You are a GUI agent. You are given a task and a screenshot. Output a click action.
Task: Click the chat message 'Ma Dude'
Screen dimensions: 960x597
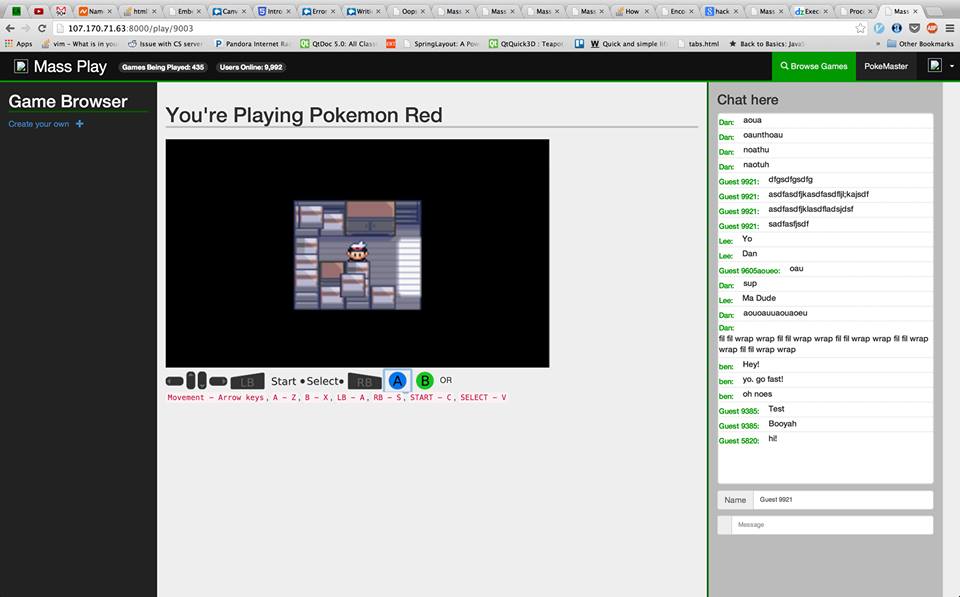coord(759,298)
